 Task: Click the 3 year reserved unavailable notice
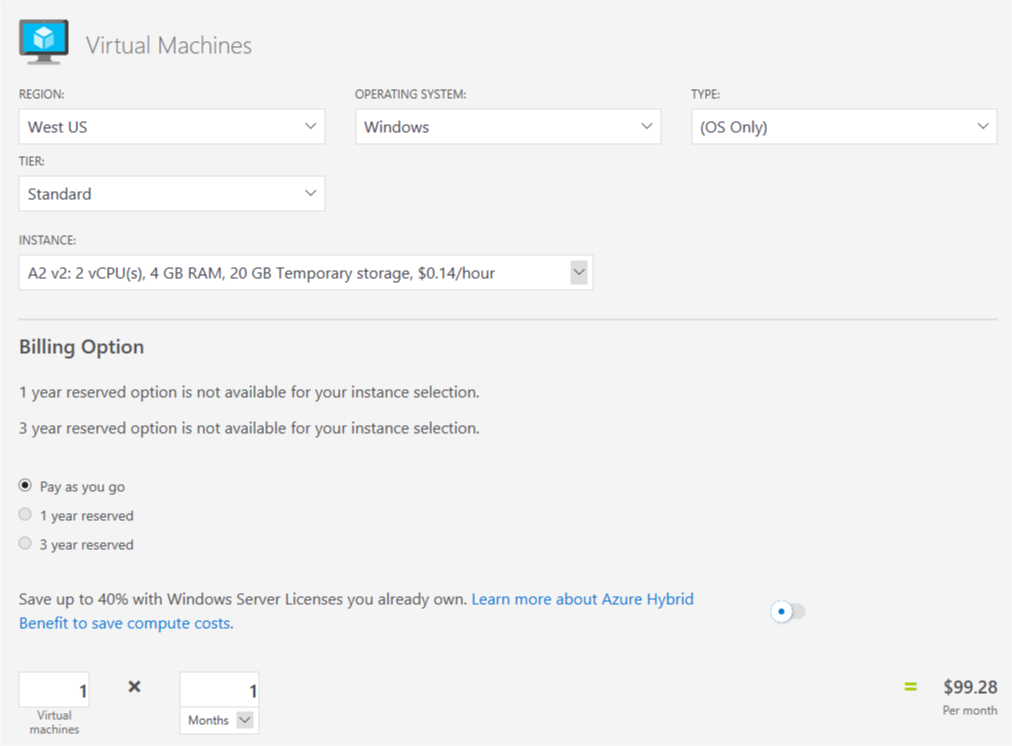tap(249, 428)
